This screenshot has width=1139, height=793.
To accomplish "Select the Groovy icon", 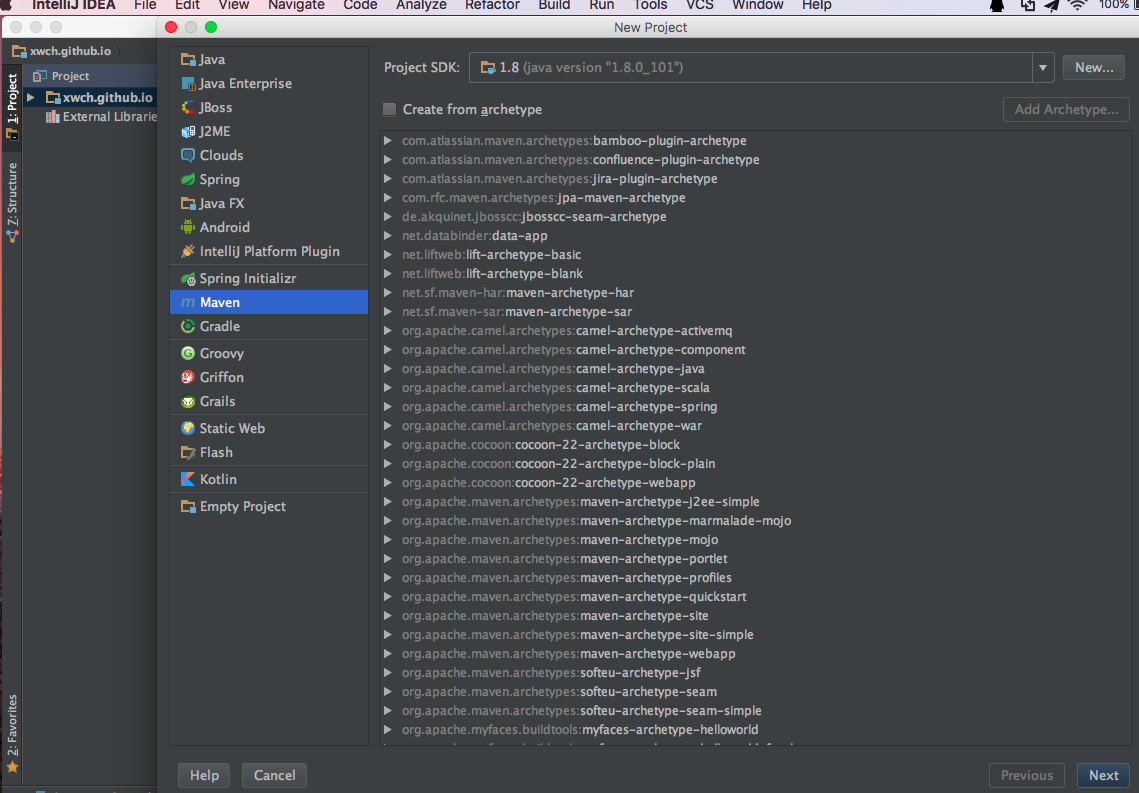I will pos(188,353).
